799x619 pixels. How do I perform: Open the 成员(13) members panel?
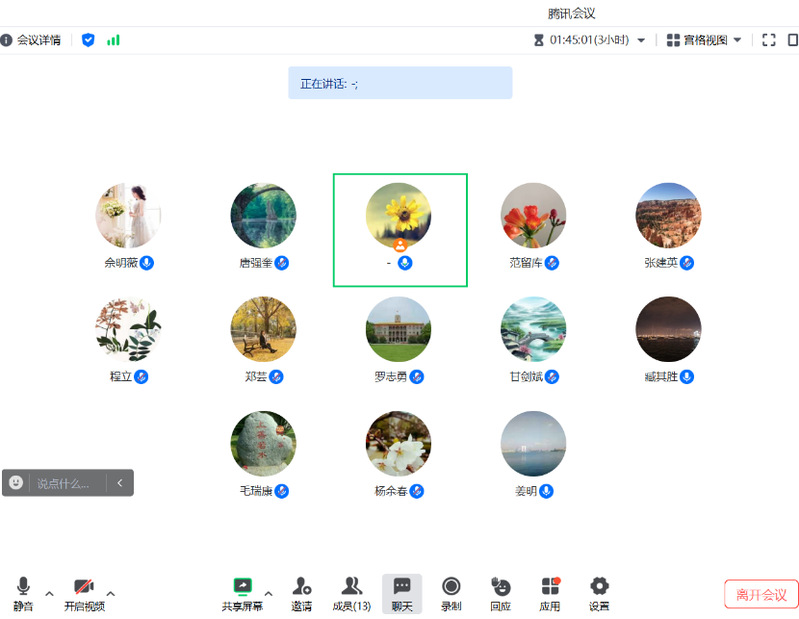(351, 588)
